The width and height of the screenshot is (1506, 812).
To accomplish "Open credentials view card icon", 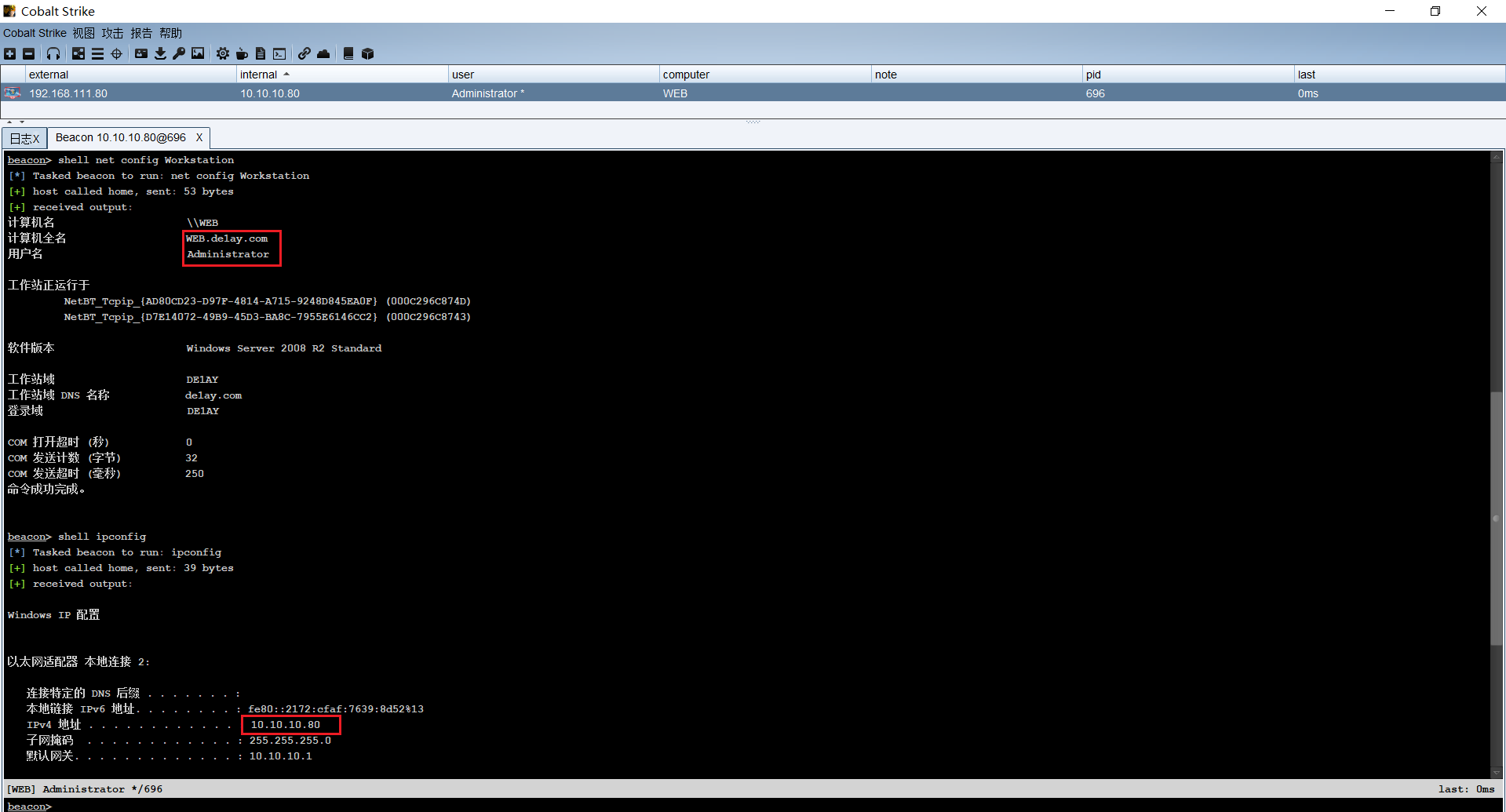I will pos(141,53).
